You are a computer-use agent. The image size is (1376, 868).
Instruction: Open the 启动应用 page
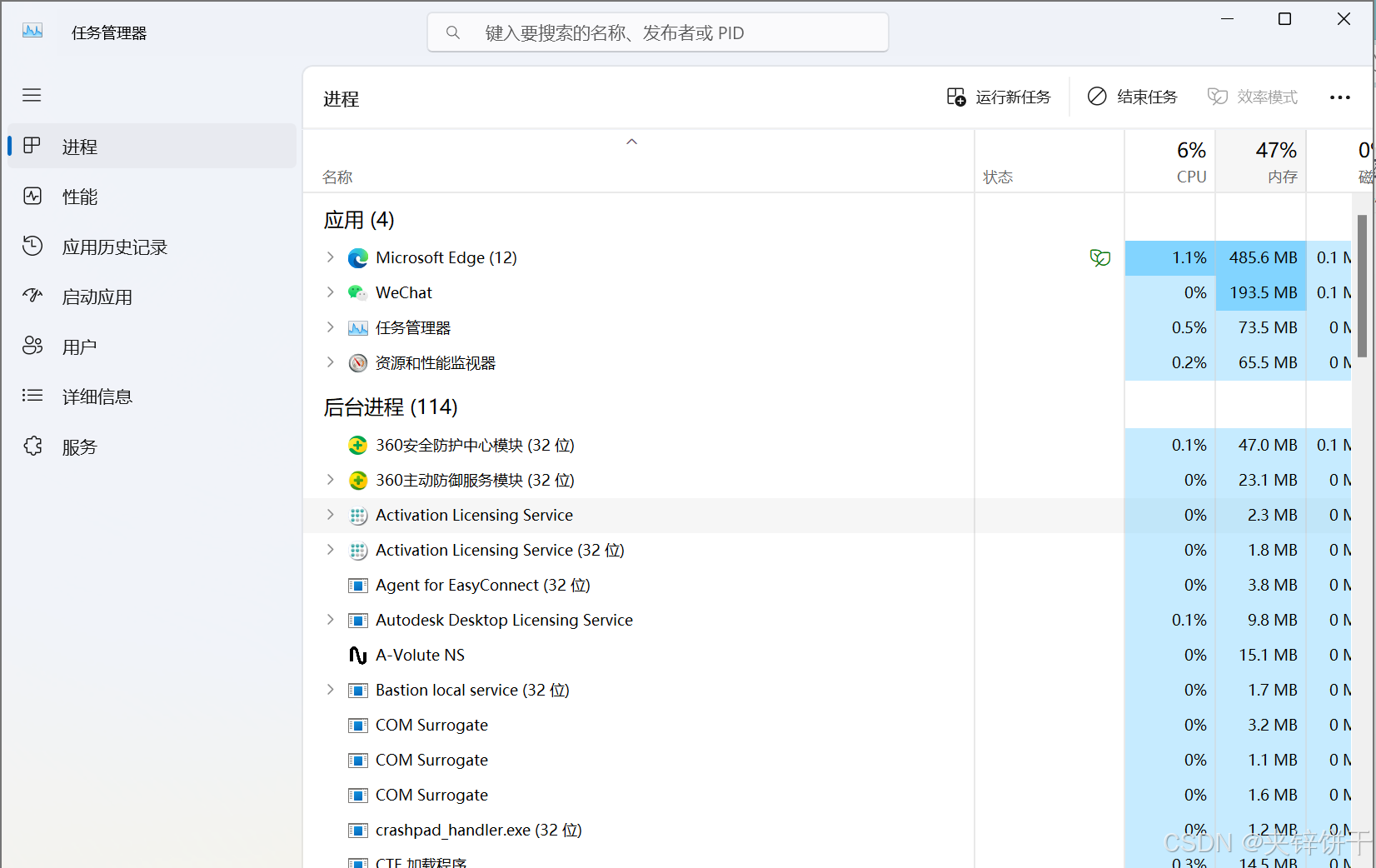coord(152,297)
